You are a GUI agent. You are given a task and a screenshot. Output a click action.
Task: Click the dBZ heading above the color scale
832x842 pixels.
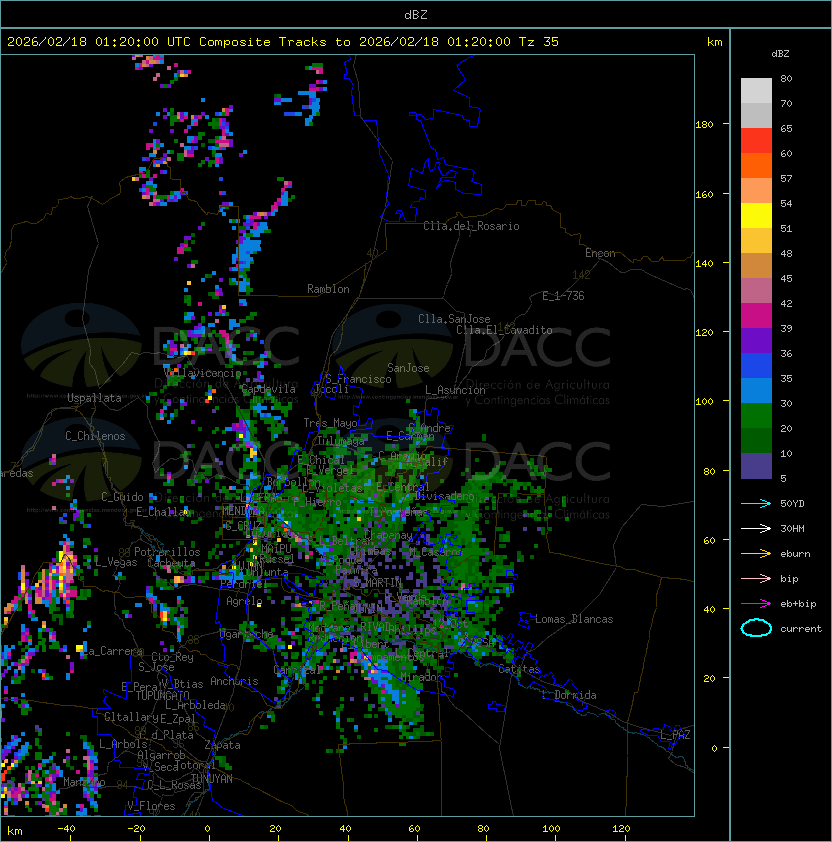[780, 54]
